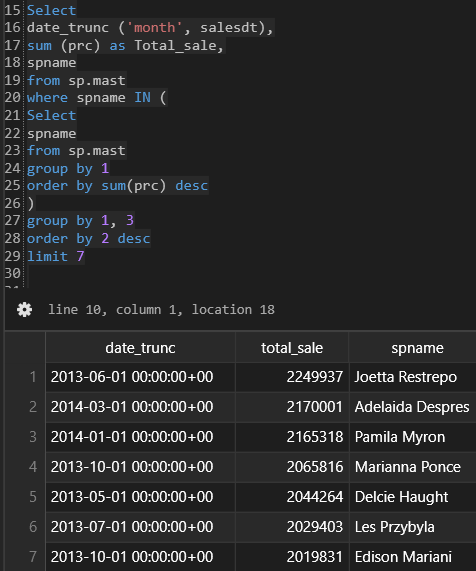The image size is (476, 571).
Task: Select result row number 1
Action: coord(33,377)
